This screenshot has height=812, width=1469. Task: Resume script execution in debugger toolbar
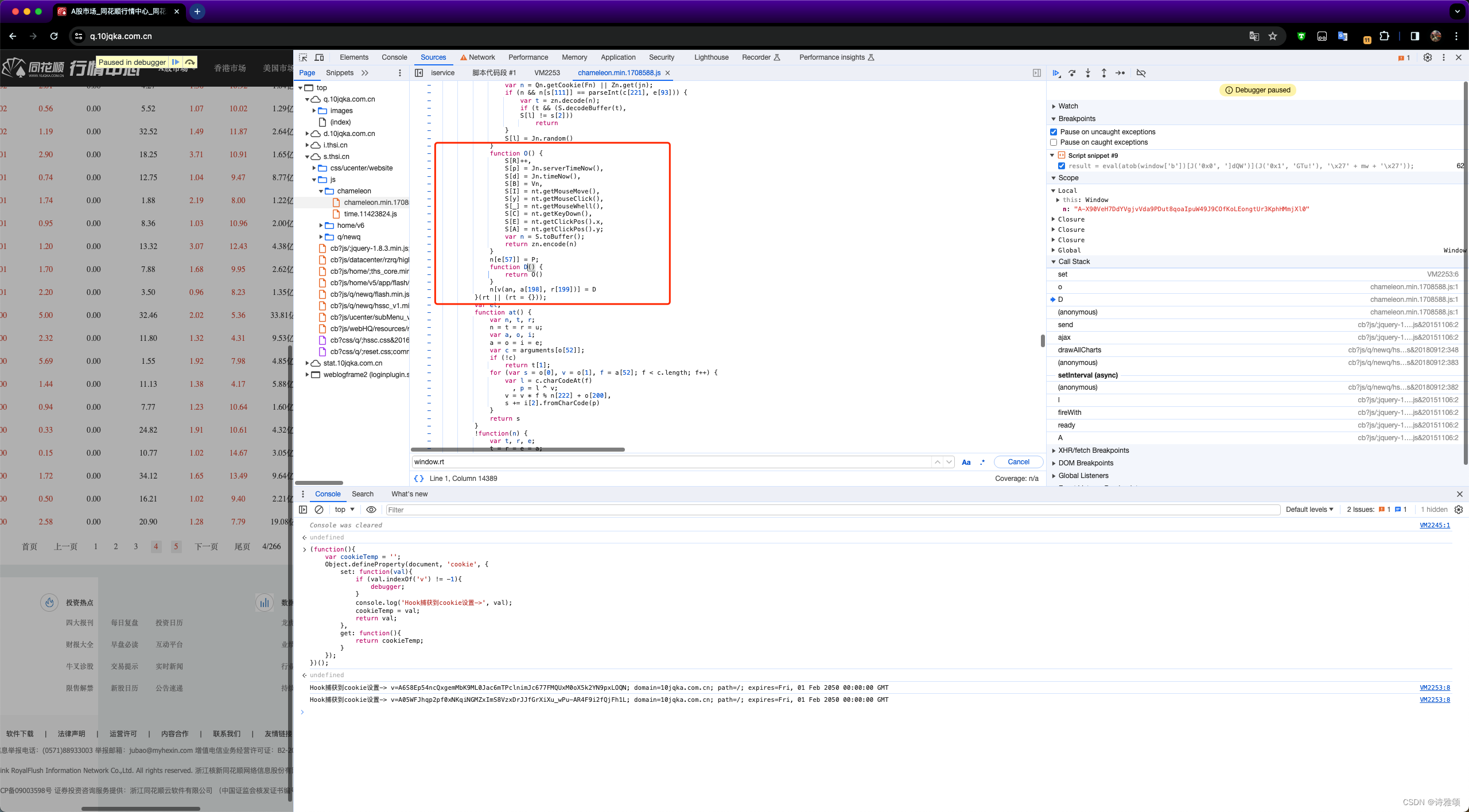pos(1056,73)
